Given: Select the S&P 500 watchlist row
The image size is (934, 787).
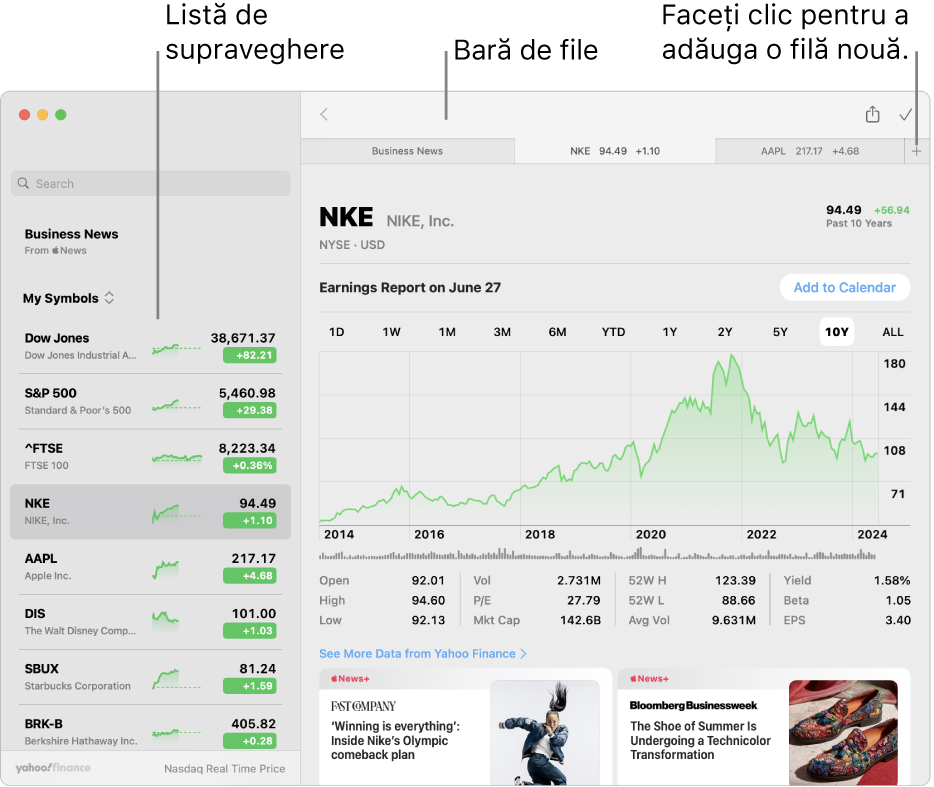Looking at the screenshot, I should [x=150, y=402].
